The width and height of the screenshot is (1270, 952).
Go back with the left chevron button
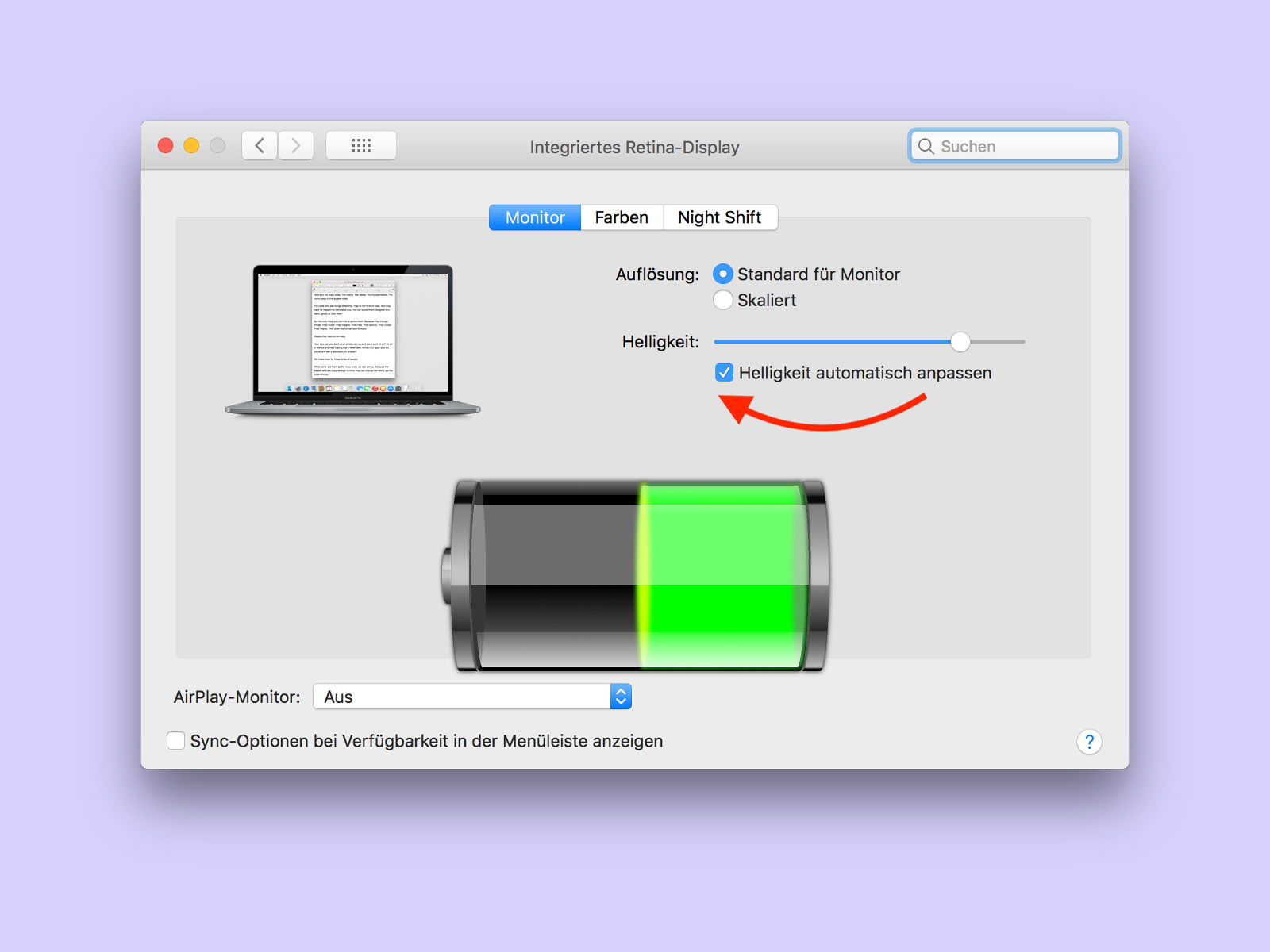(x=260, y=145)
